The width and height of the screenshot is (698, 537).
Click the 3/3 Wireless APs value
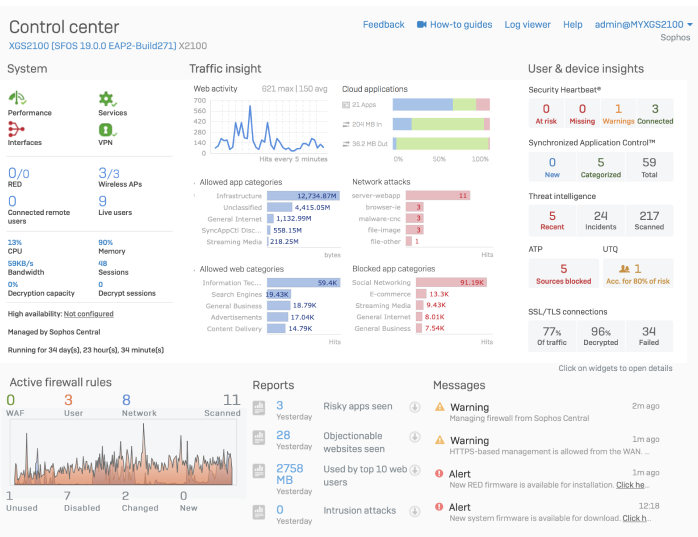point(109,173)
